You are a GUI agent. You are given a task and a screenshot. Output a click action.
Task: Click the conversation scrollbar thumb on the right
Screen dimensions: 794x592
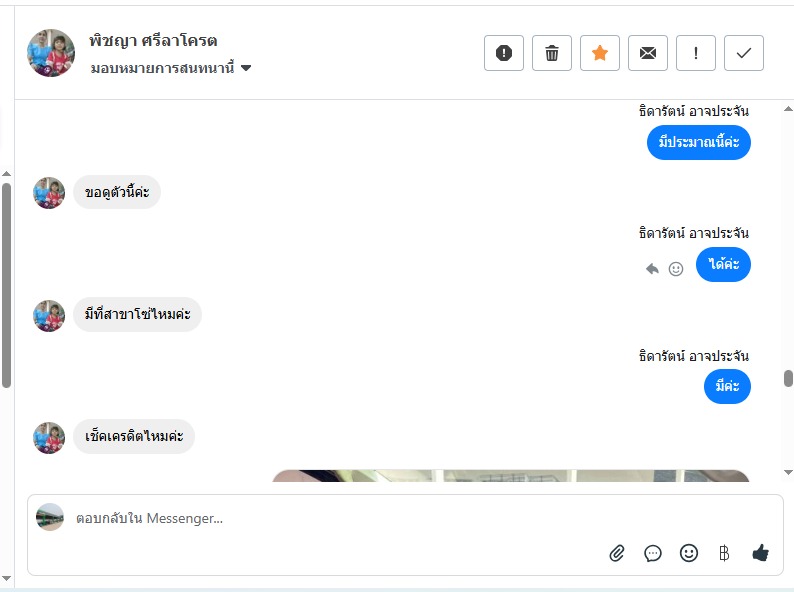pyautogui.click(x=788, y=378)
